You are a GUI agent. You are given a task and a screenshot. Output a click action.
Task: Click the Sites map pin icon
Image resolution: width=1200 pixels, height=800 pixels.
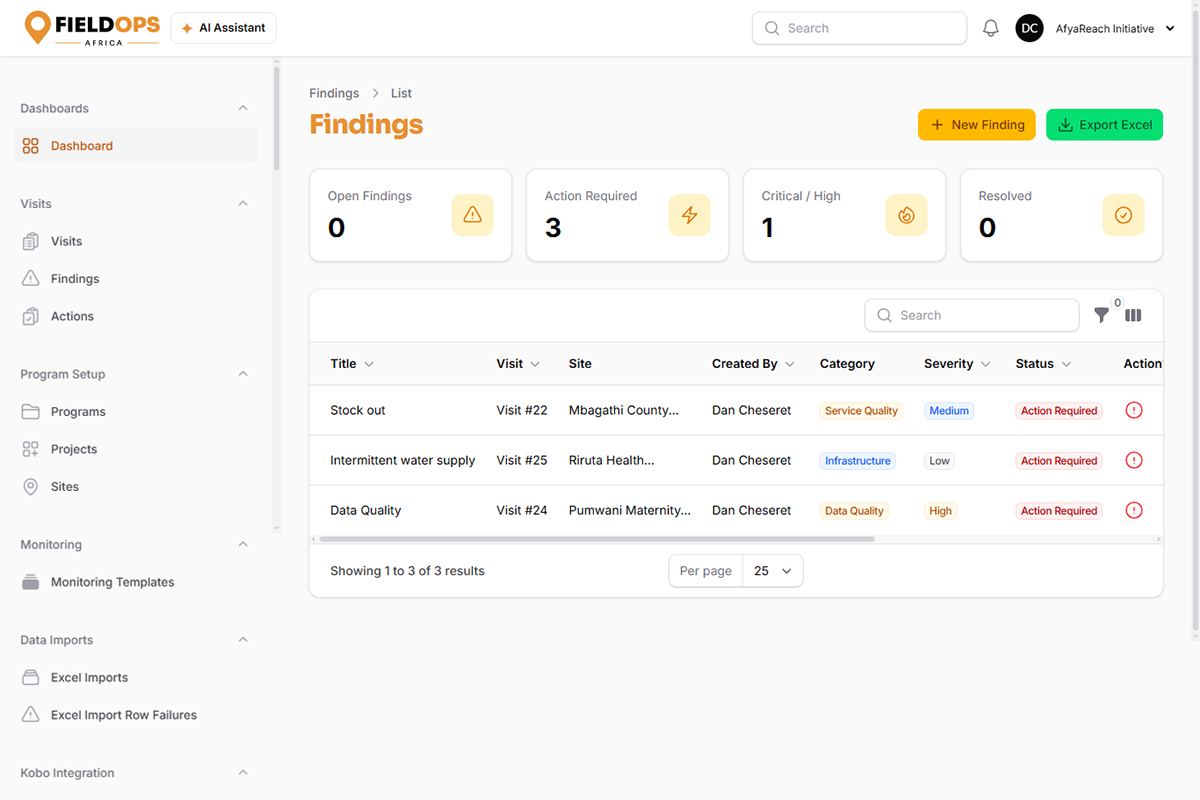(31, 487)
